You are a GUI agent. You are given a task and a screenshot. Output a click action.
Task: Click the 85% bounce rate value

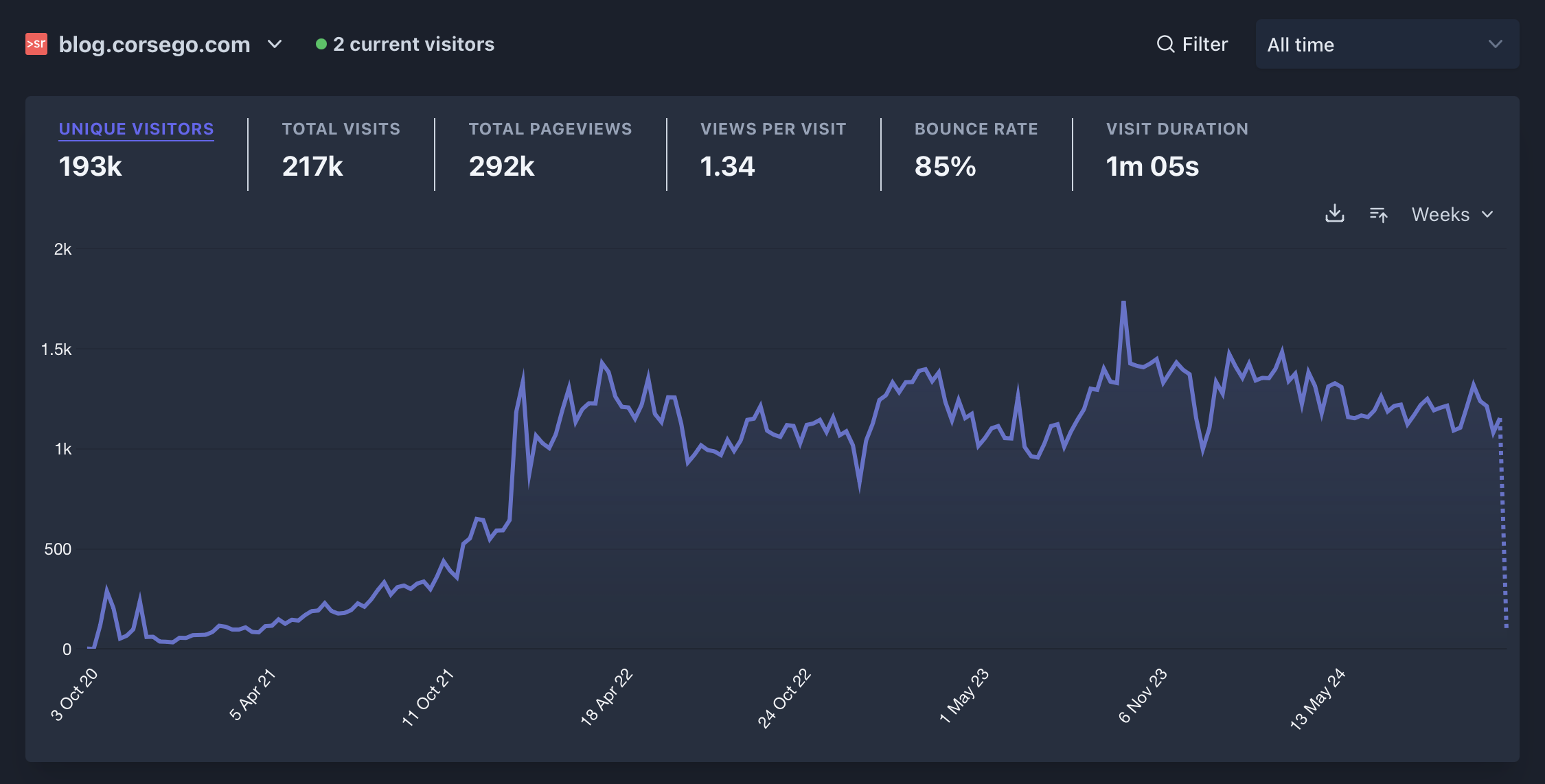(x=945, y=167)
